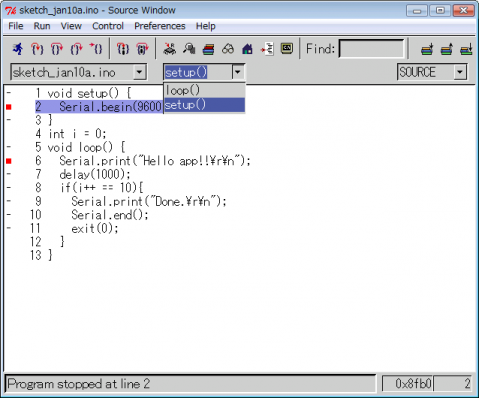Select loop() from the function list

(204, 90)
